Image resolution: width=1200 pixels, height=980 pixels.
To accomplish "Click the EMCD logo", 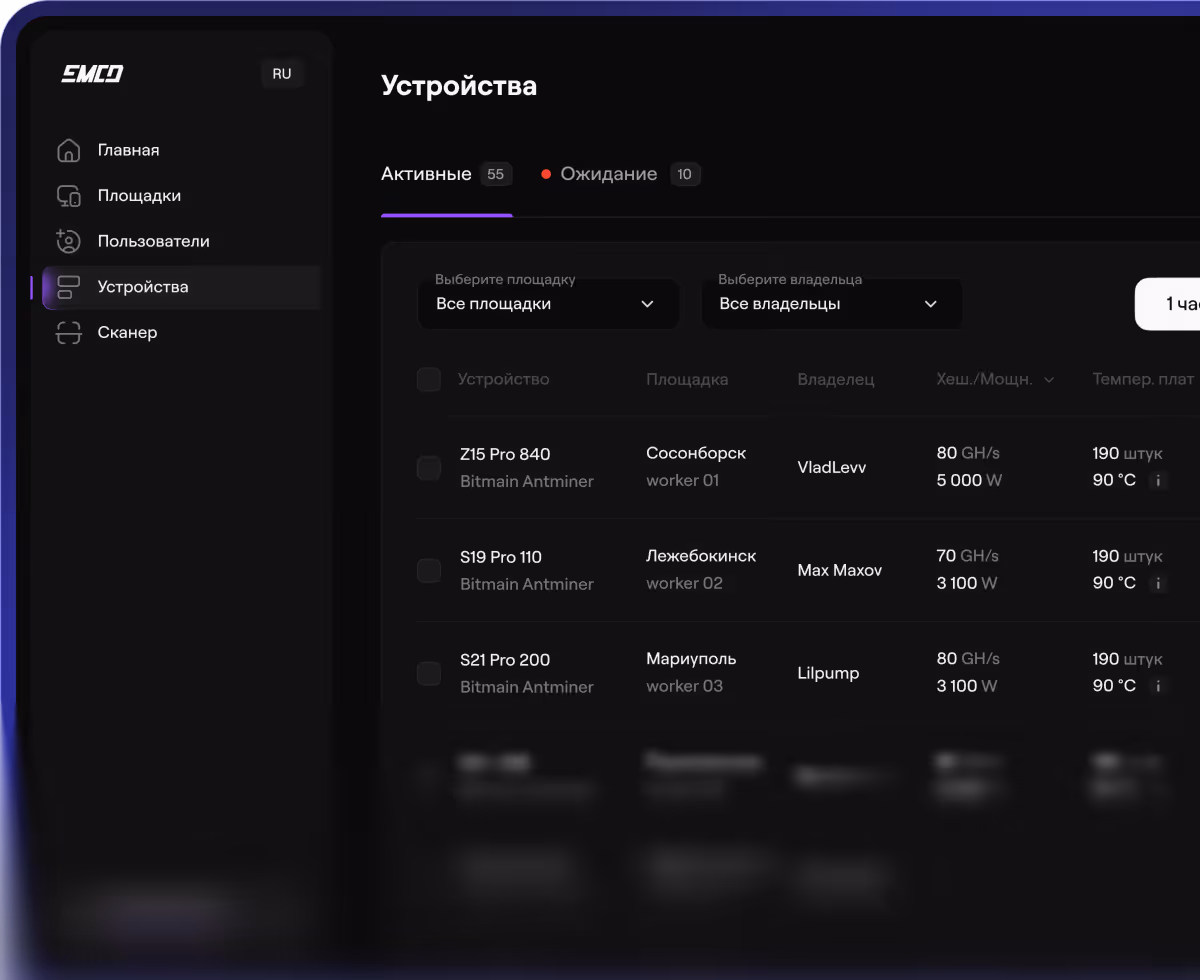I will [x=92, y=74].
